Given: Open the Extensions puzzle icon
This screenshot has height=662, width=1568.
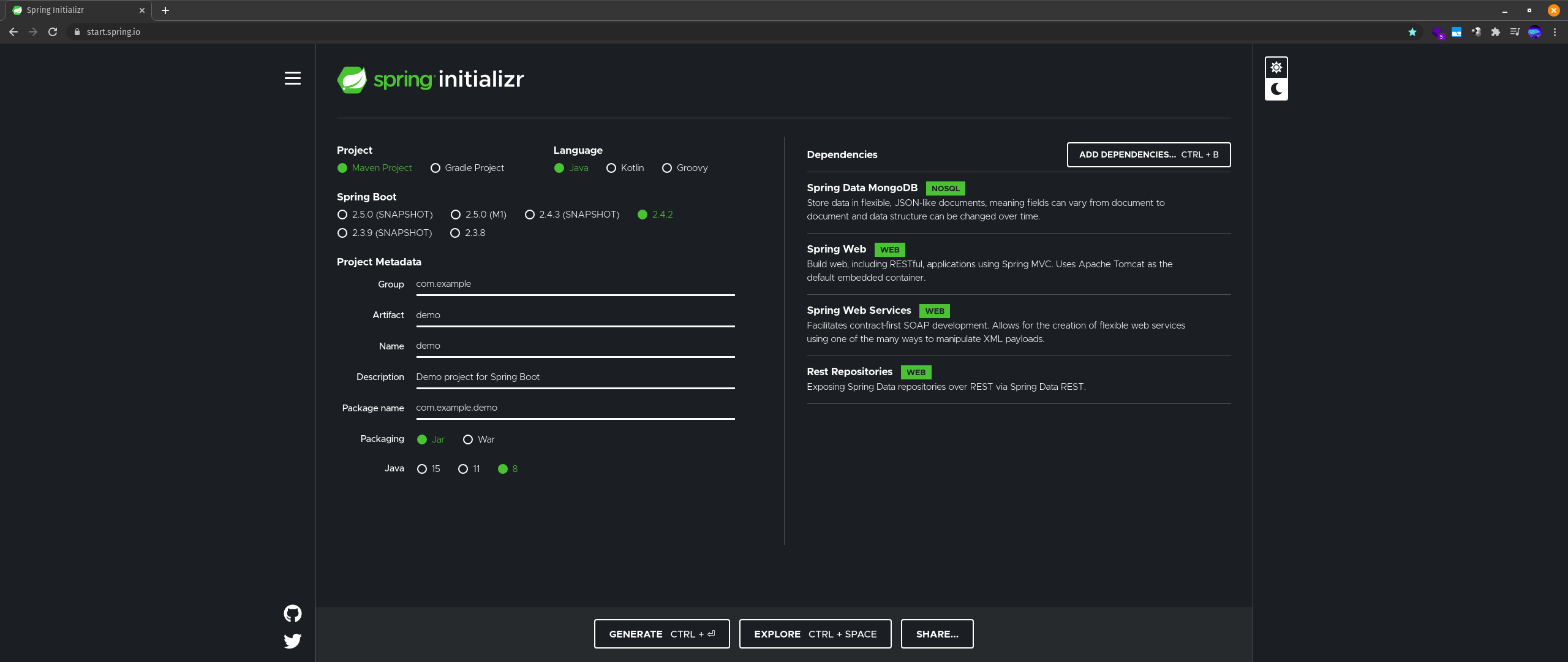Looking at the screenshot, I should click(x=1496, y=32).
